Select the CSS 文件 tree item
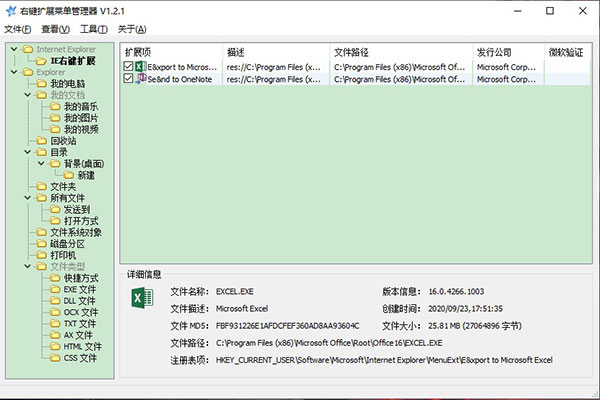Screen dimensions: 600x400 pos(80,358)
